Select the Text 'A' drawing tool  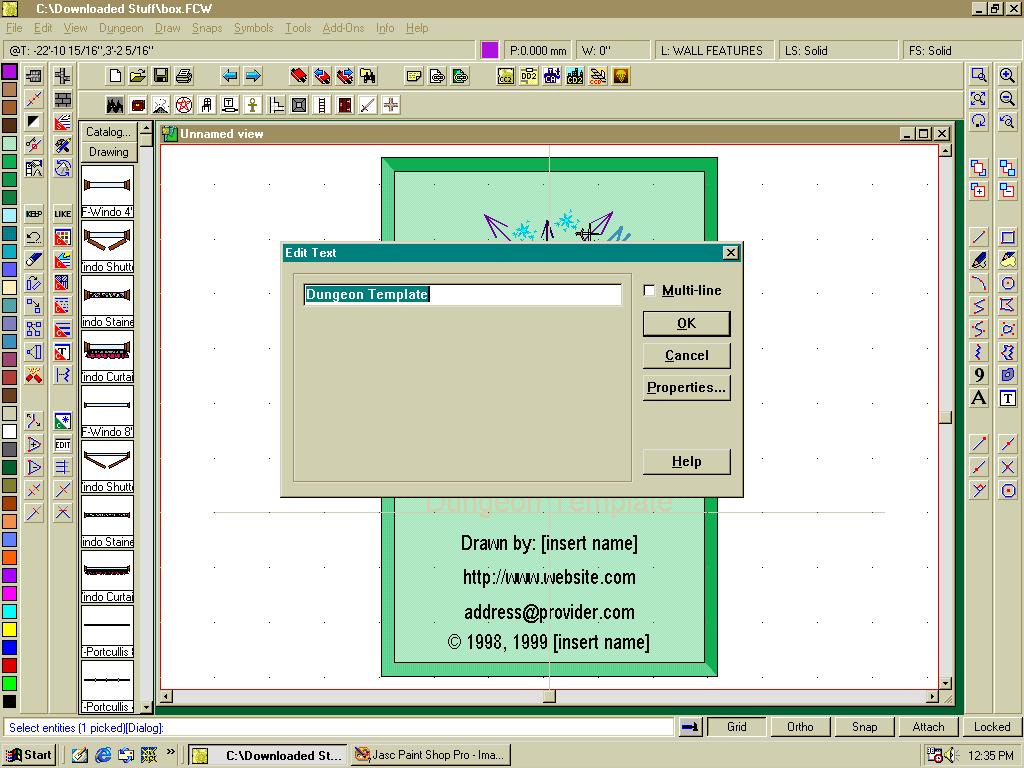pyautogui.click(x=979, y=398)
